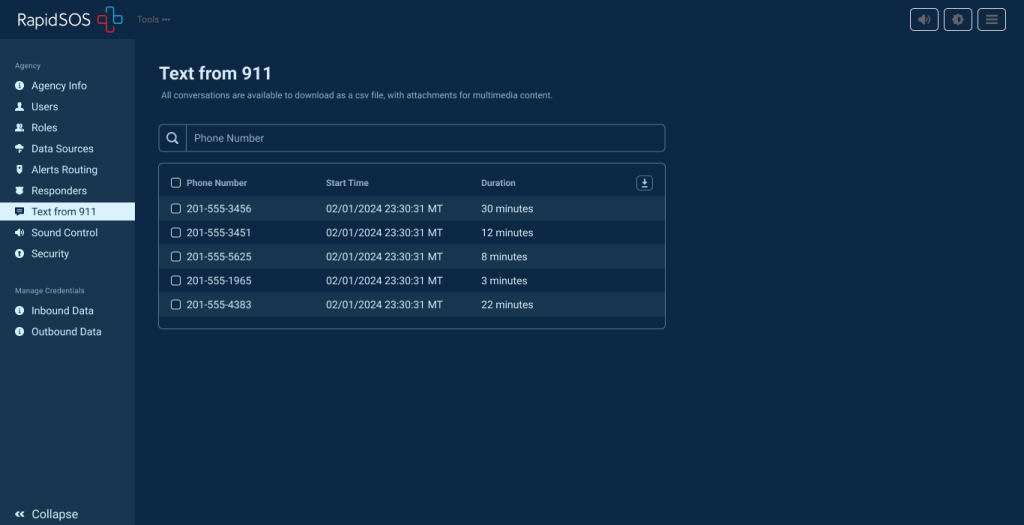Expand the Tools menu in header
This screenshot has height=525, width=1024.
153,19
